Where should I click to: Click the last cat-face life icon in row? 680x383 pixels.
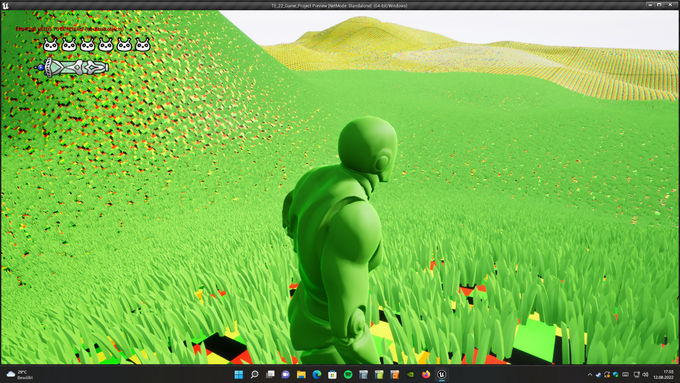click(x=143, y=45)
